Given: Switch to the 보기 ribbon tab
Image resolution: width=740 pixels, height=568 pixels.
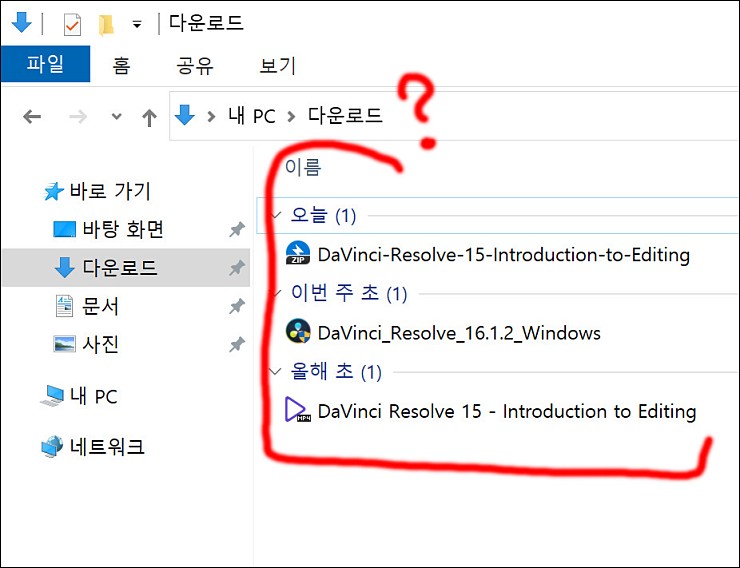Looking at the screenshot, I should click(278, 65).
